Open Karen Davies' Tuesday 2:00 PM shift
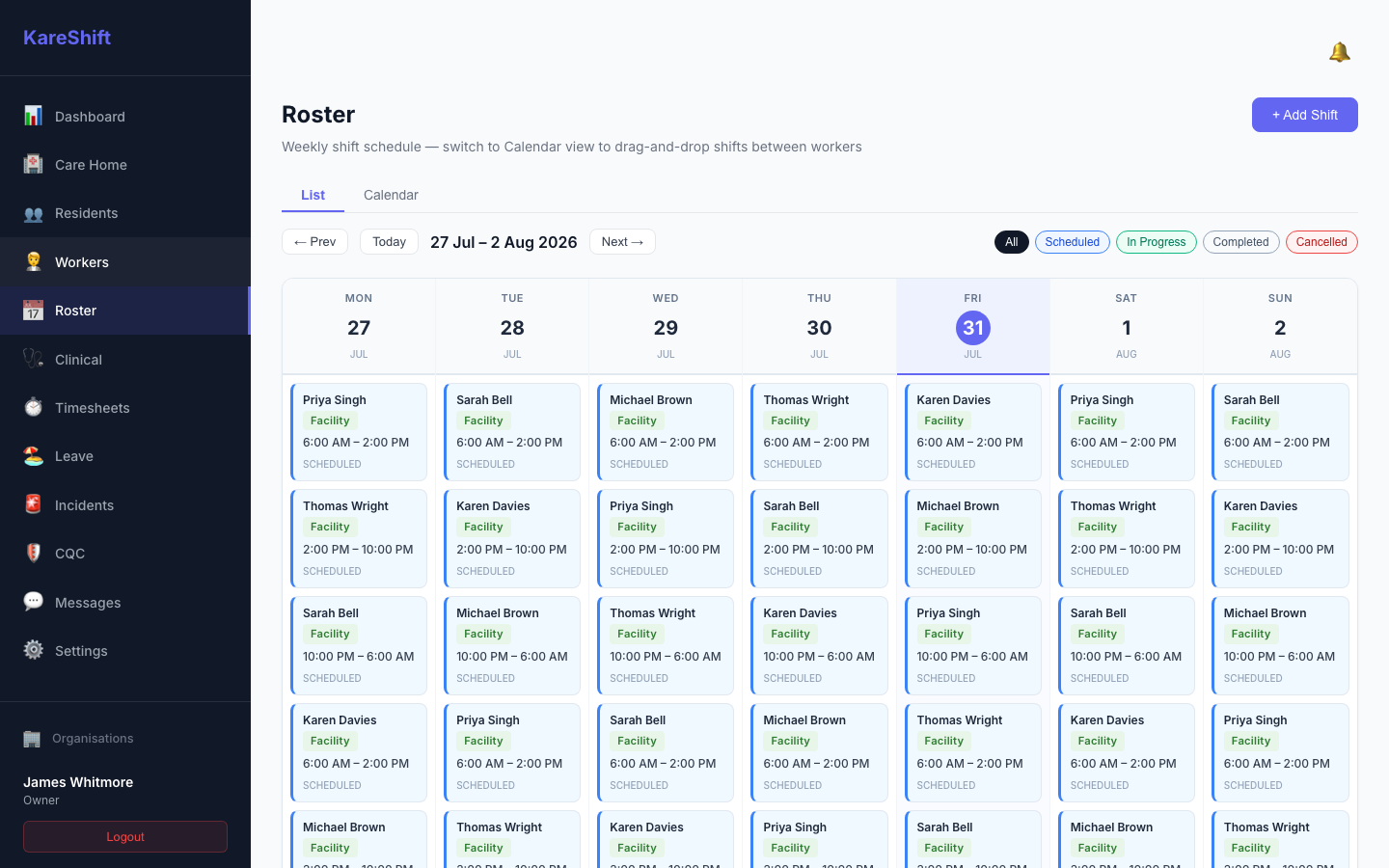Screen dimensions: 1389x868 pos(512,538)
